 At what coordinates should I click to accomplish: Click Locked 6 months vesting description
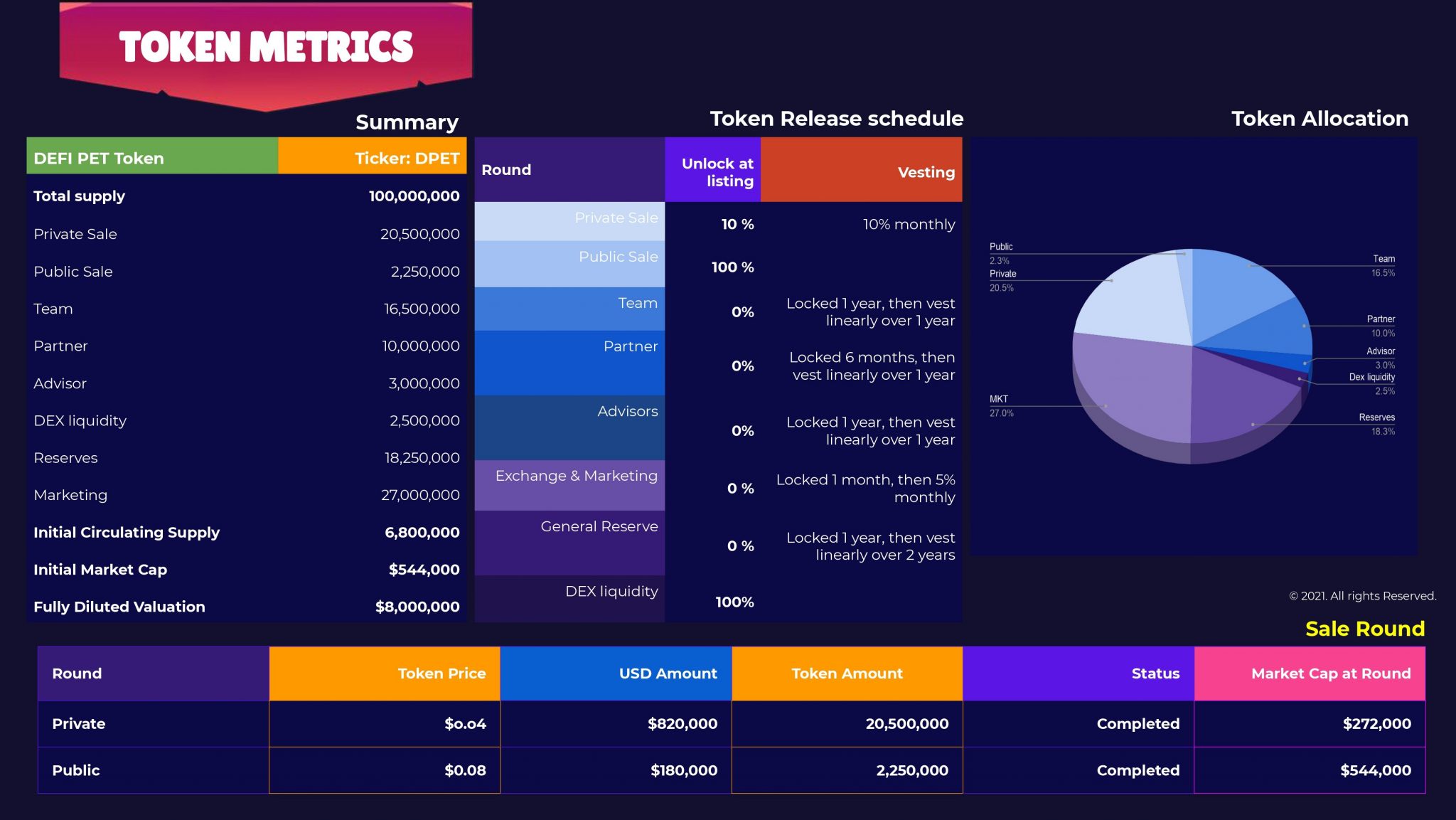pyautogui.click(x=872, y=366)
